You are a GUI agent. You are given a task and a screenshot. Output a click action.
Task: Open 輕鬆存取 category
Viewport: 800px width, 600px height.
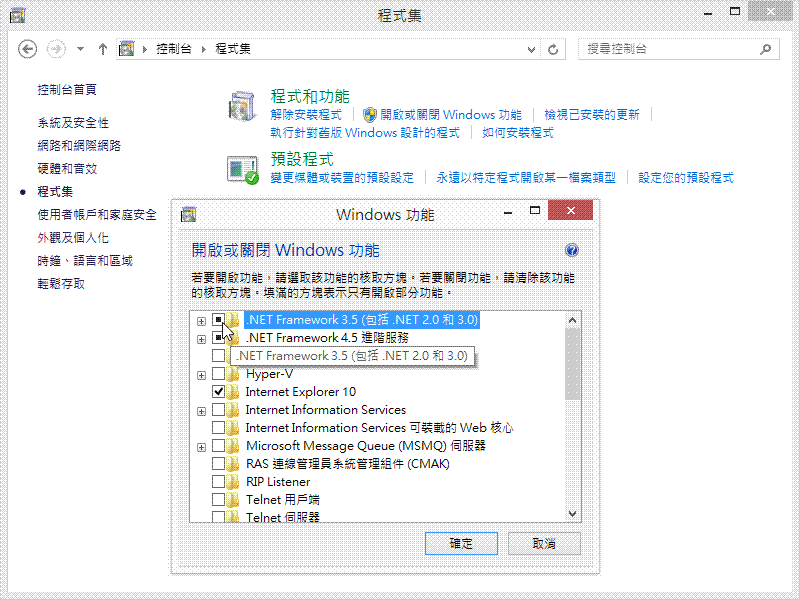click(61, 284)
